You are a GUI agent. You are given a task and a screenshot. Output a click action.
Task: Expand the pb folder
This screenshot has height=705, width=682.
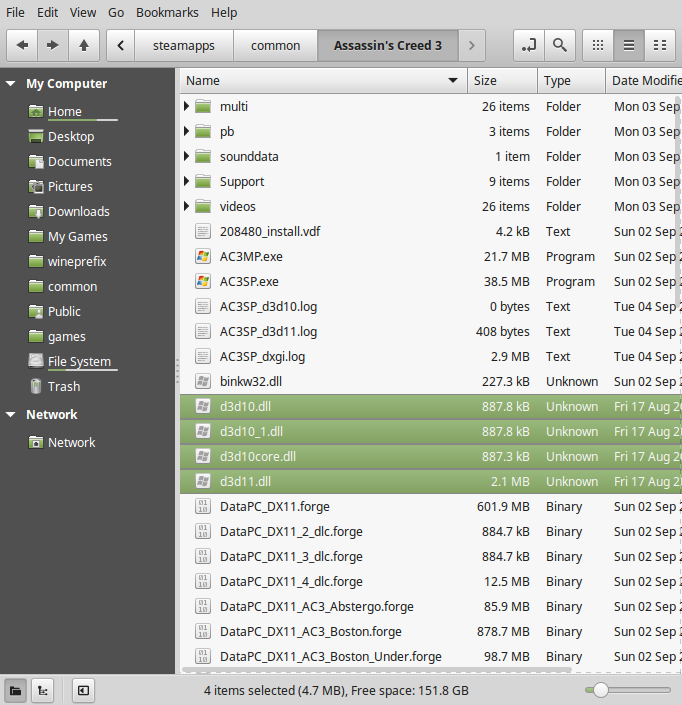pos(187,131)
